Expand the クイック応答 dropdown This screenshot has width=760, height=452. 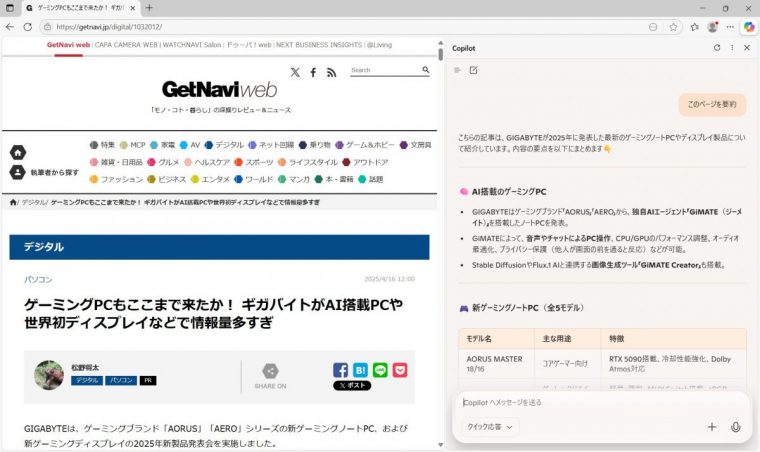pos(490,427)
